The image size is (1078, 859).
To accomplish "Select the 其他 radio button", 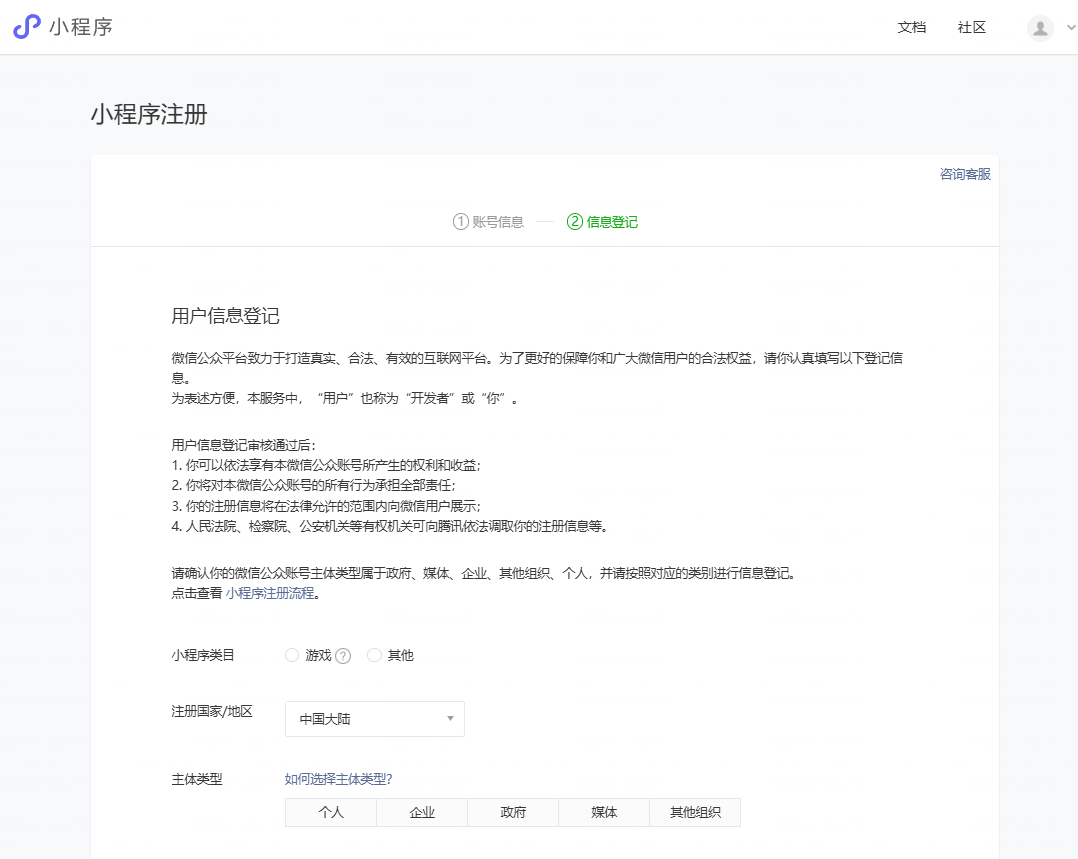I will (374, 655).
